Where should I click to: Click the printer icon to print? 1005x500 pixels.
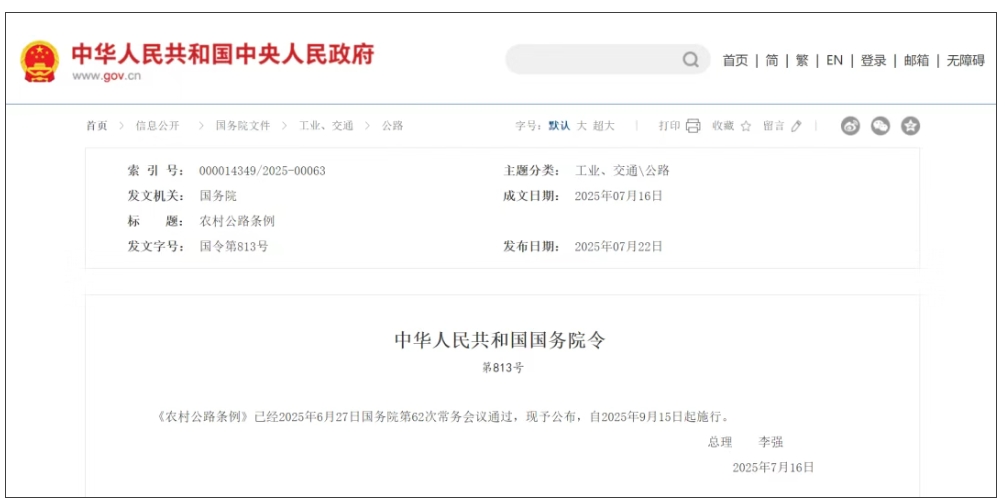coord(693,126)
